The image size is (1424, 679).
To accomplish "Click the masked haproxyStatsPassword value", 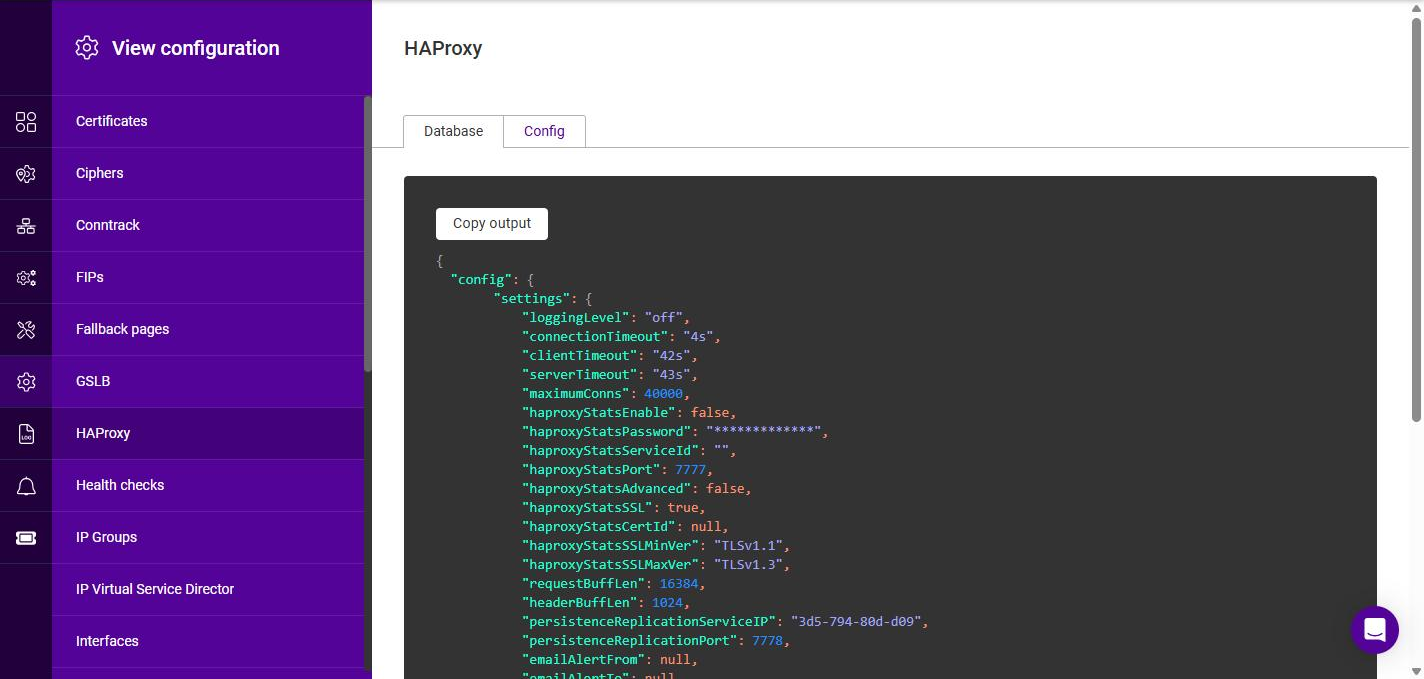I will pos(764,432).
